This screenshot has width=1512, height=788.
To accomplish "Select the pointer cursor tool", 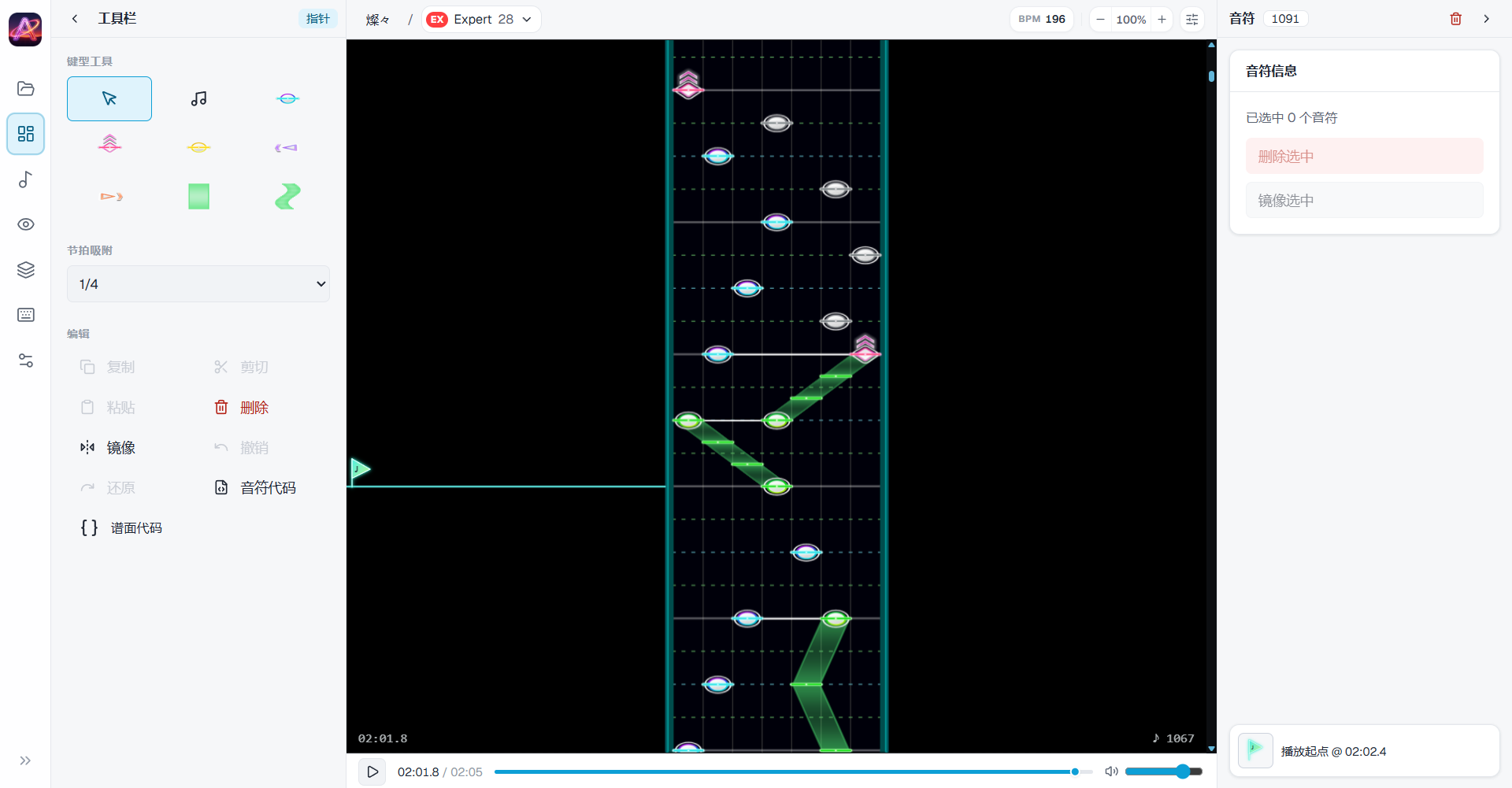I will 109,98.
